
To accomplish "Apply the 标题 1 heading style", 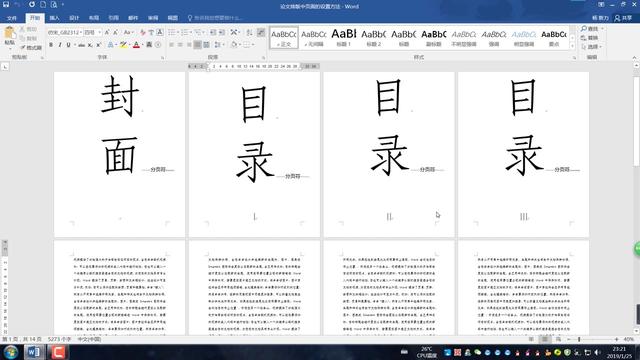I will [x=344, y=38].
